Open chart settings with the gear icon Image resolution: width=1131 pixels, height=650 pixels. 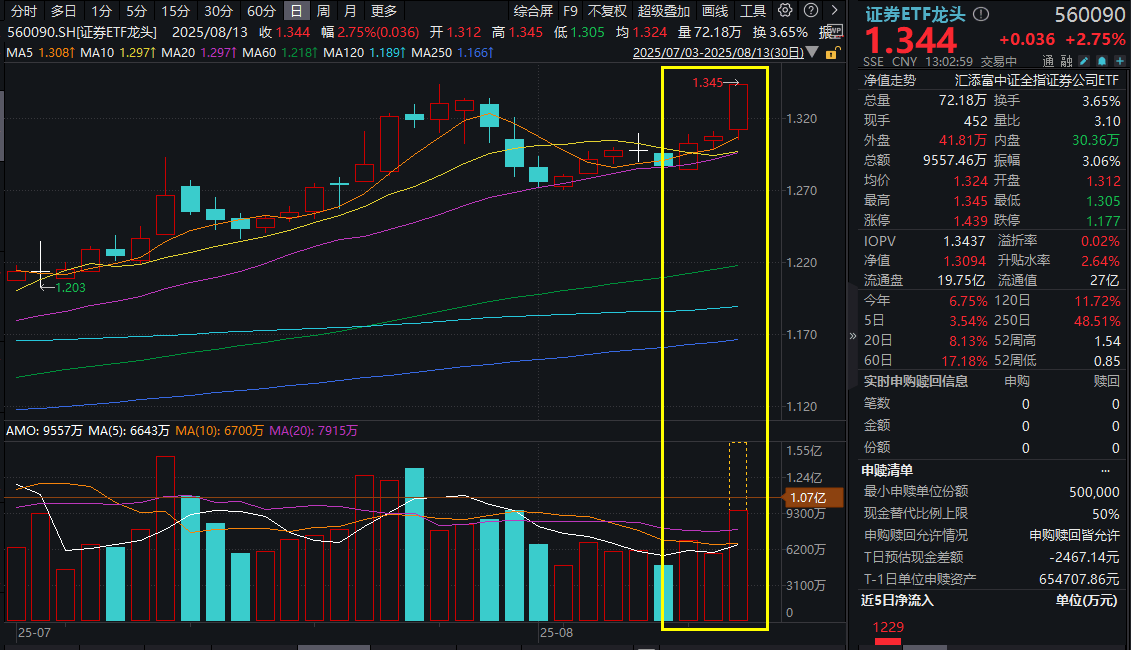(784, 10)
